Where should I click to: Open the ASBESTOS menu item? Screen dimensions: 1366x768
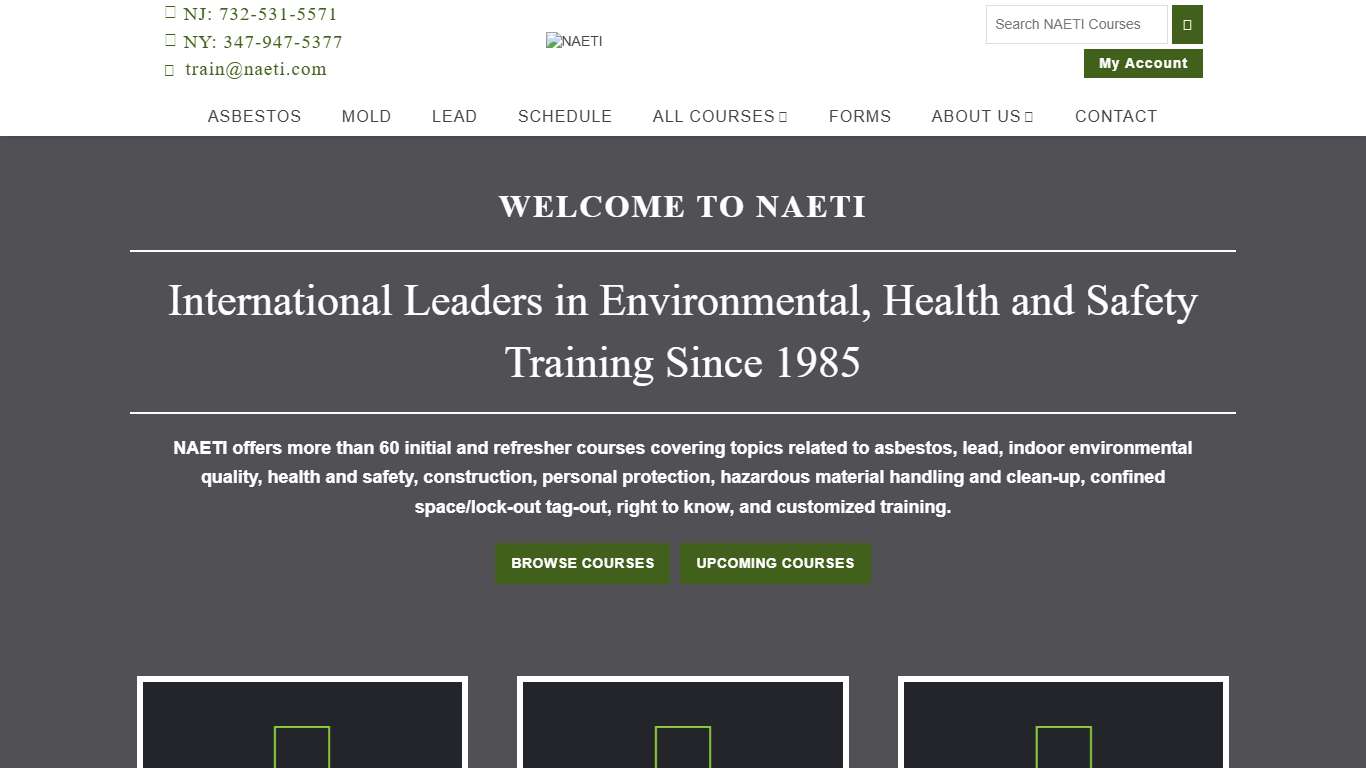pos(254,116)
